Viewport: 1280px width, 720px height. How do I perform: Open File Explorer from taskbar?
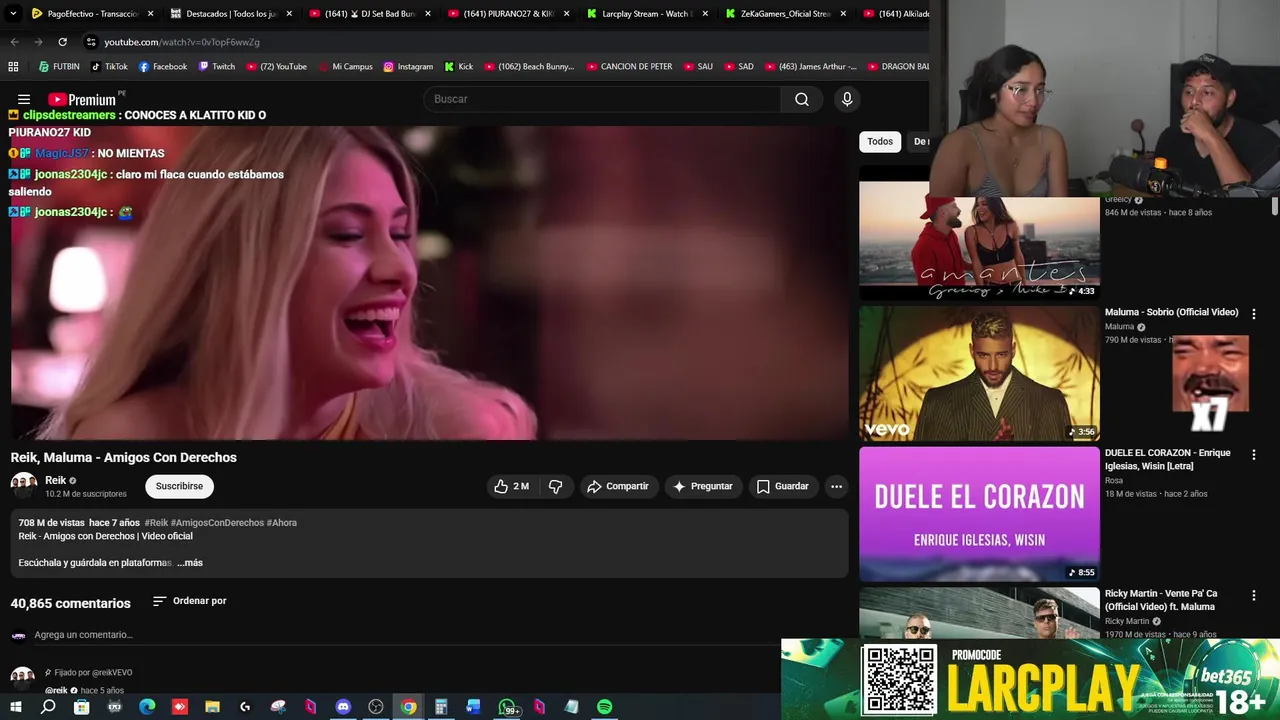coord(212,707)
